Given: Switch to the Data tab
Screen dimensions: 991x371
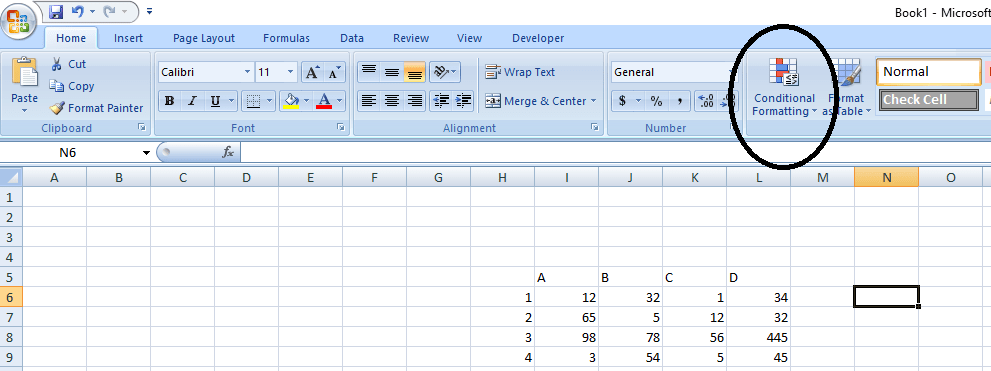Looking at the screenshot, I should (x=351, y=39).
